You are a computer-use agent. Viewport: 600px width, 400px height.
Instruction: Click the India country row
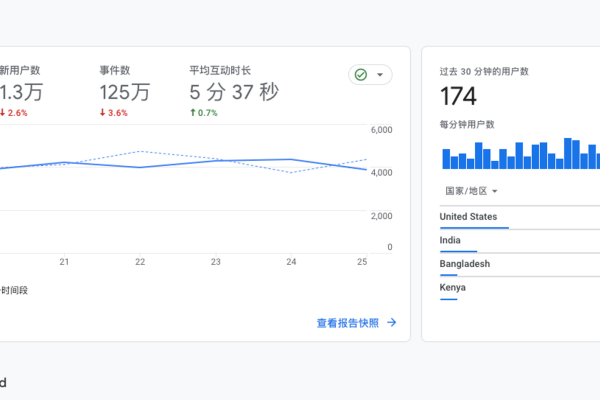[520, 243]
